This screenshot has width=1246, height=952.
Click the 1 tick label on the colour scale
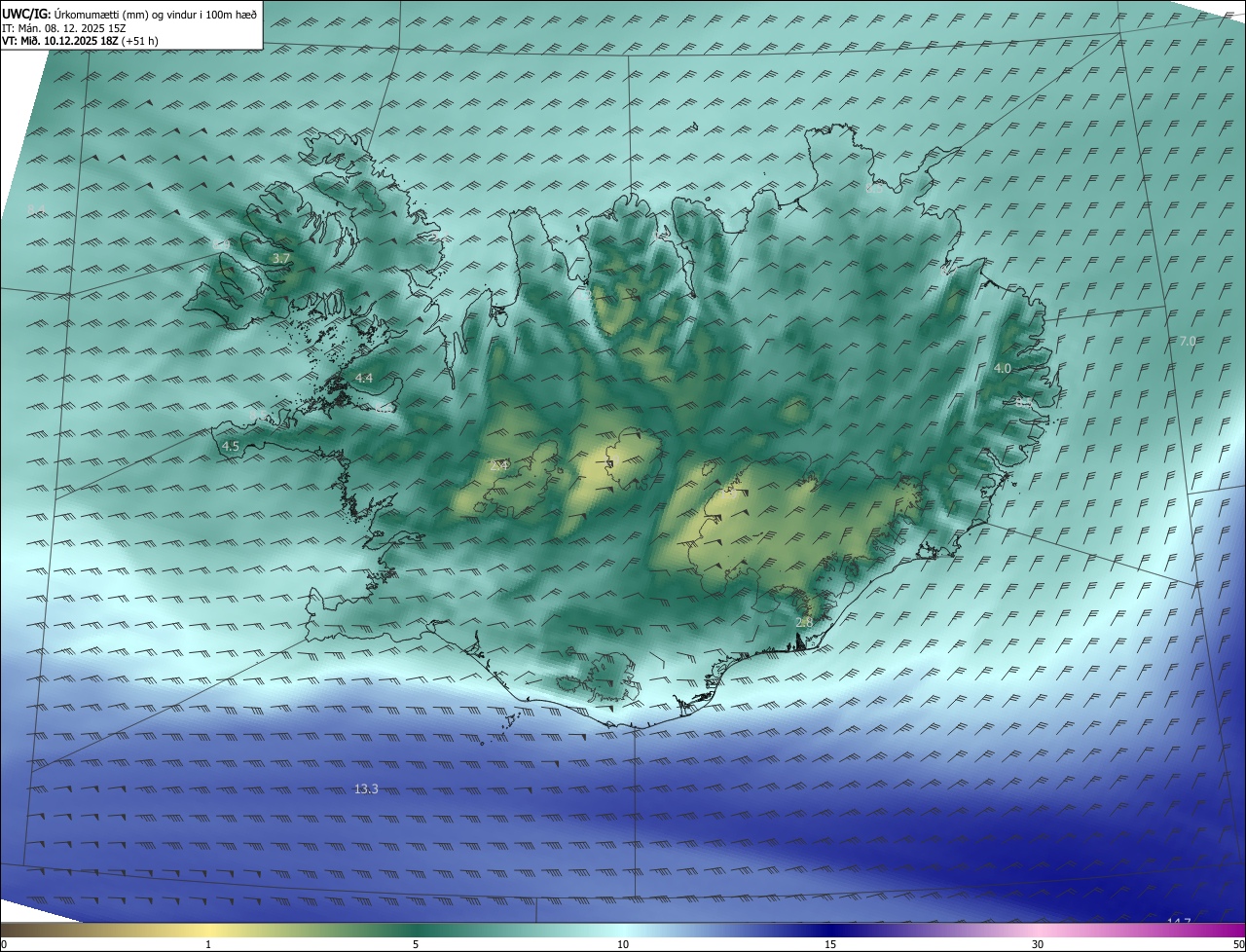(x=208, y=944)
